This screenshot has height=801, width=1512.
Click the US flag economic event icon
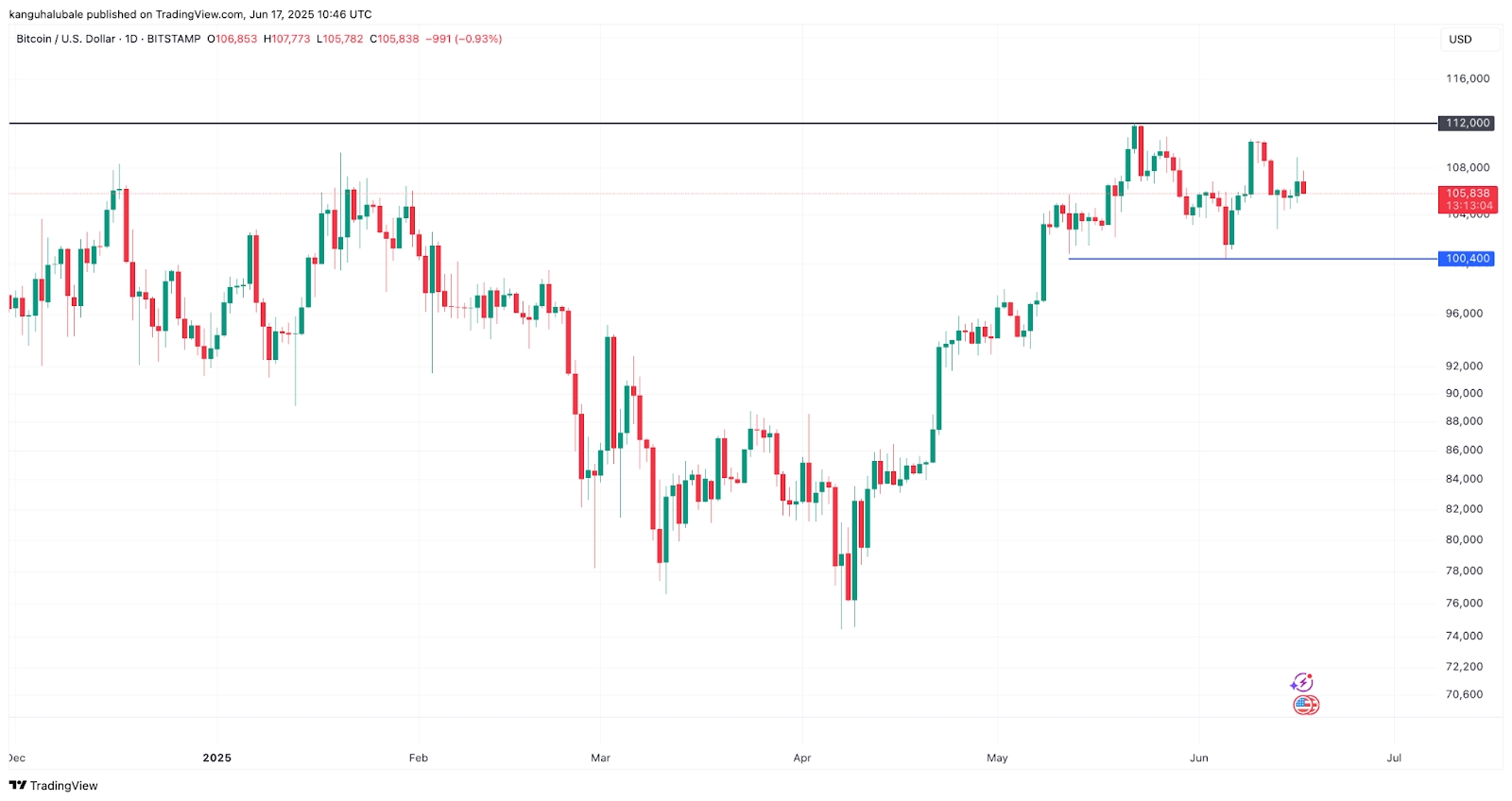point(1306,705)
